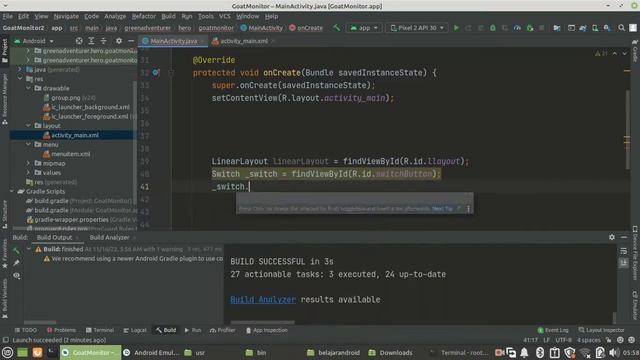Select opened file target icon in Project panel
The image size is (640, 360).
(x=79, y=41)
